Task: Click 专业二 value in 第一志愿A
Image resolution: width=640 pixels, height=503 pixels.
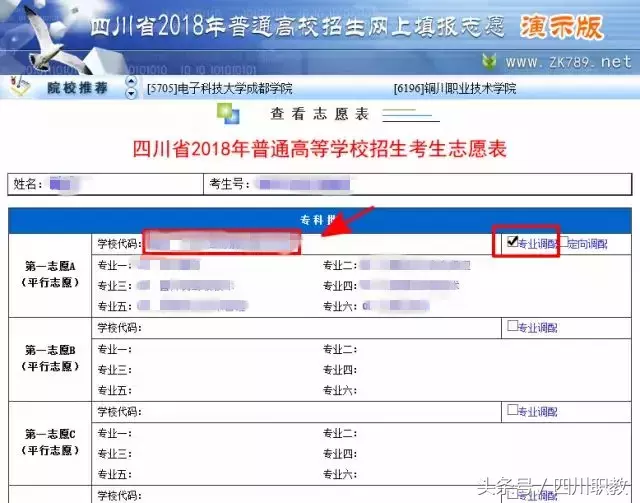Action: 414,265
